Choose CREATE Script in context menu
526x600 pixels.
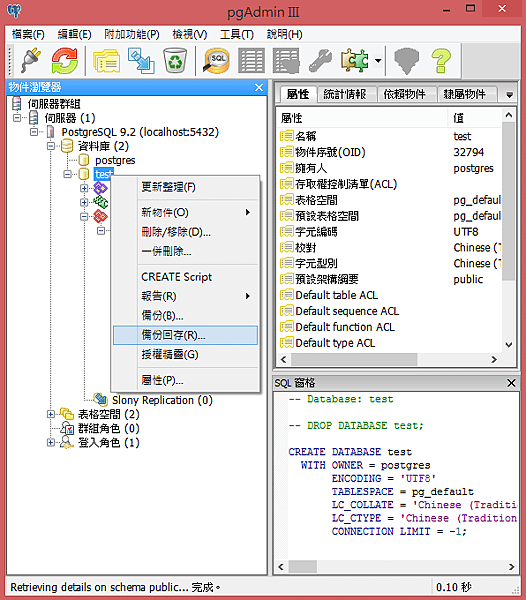point(185,277)
